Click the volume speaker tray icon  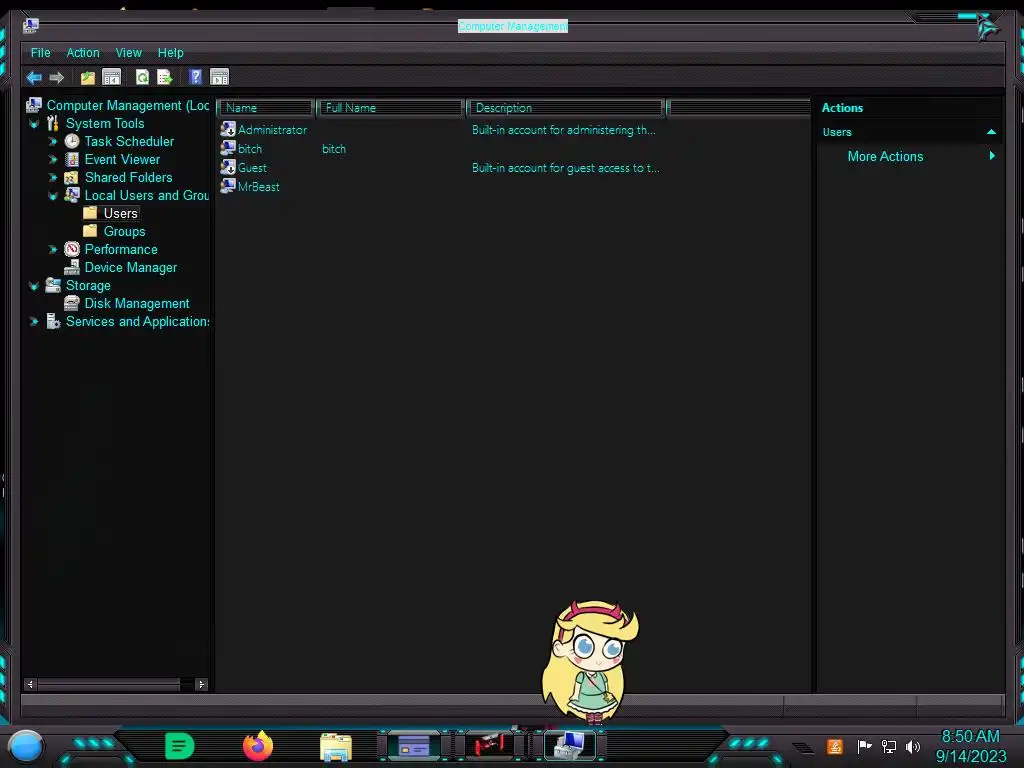coord(913,746)
